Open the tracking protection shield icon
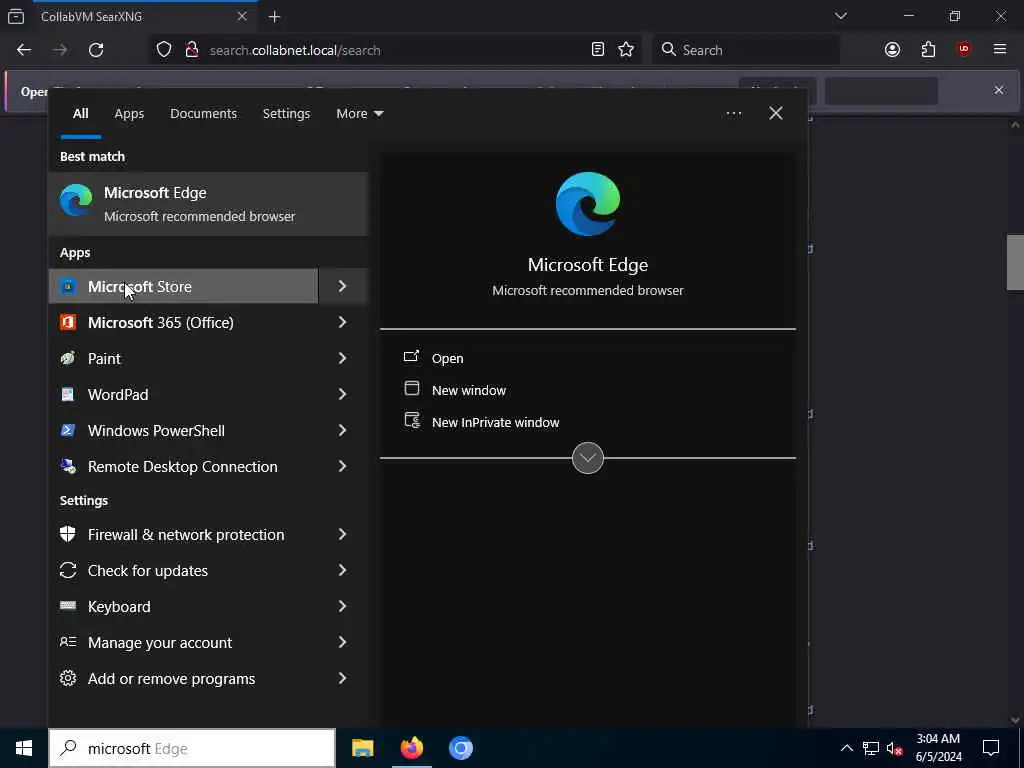The width and height of the screenshot is (1024, 768). (164, 50)
